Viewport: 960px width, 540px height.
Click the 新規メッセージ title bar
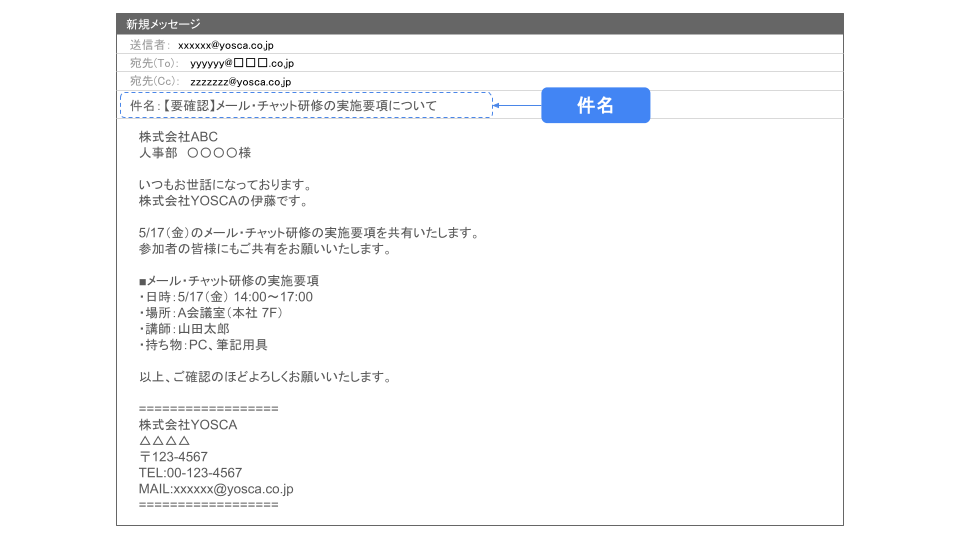pyautogui.click(x=480, y=24)
